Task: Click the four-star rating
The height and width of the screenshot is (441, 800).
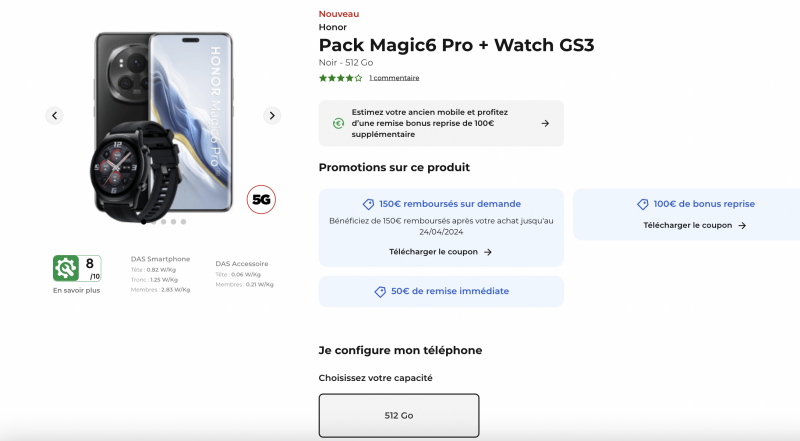Action: pos(341,78)
